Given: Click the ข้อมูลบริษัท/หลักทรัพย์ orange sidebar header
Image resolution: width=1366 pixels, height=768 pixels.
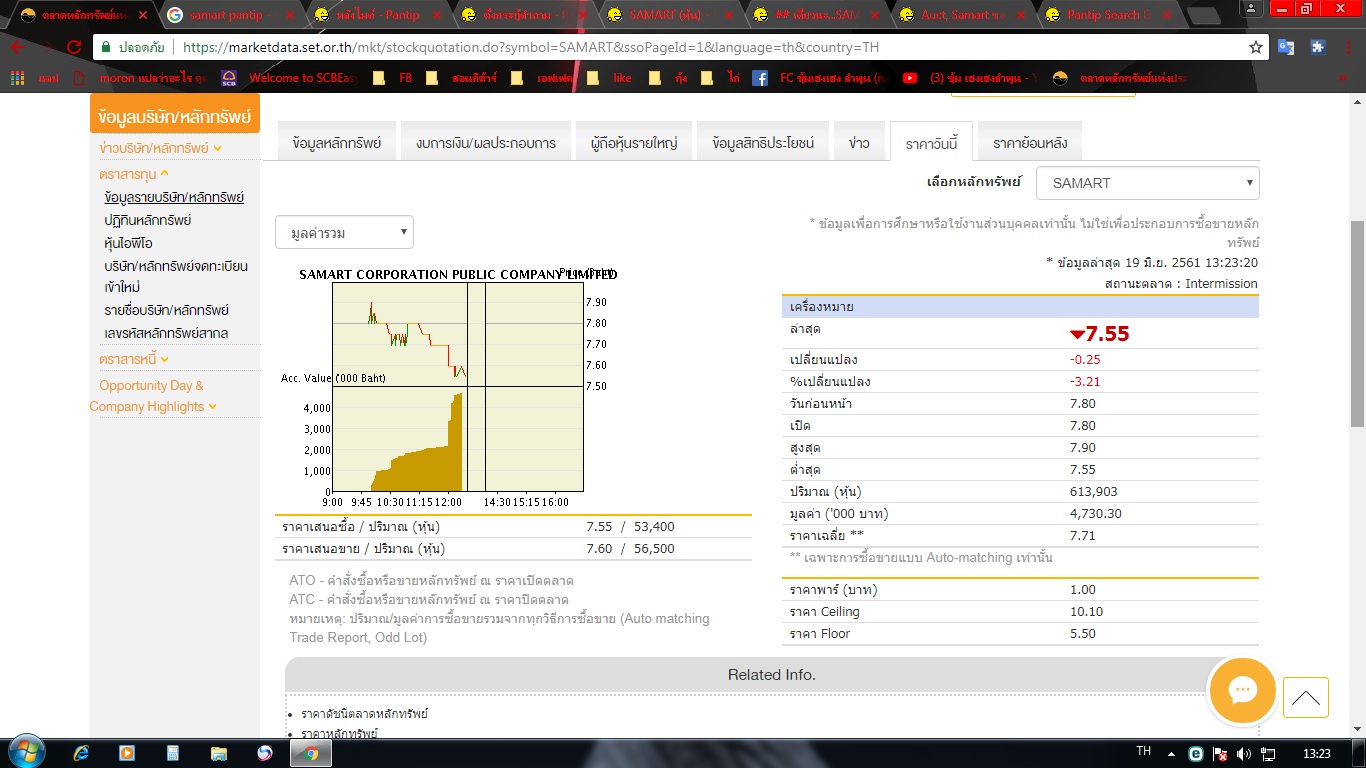Looking at the screenshot, I should tap(175, 114).
